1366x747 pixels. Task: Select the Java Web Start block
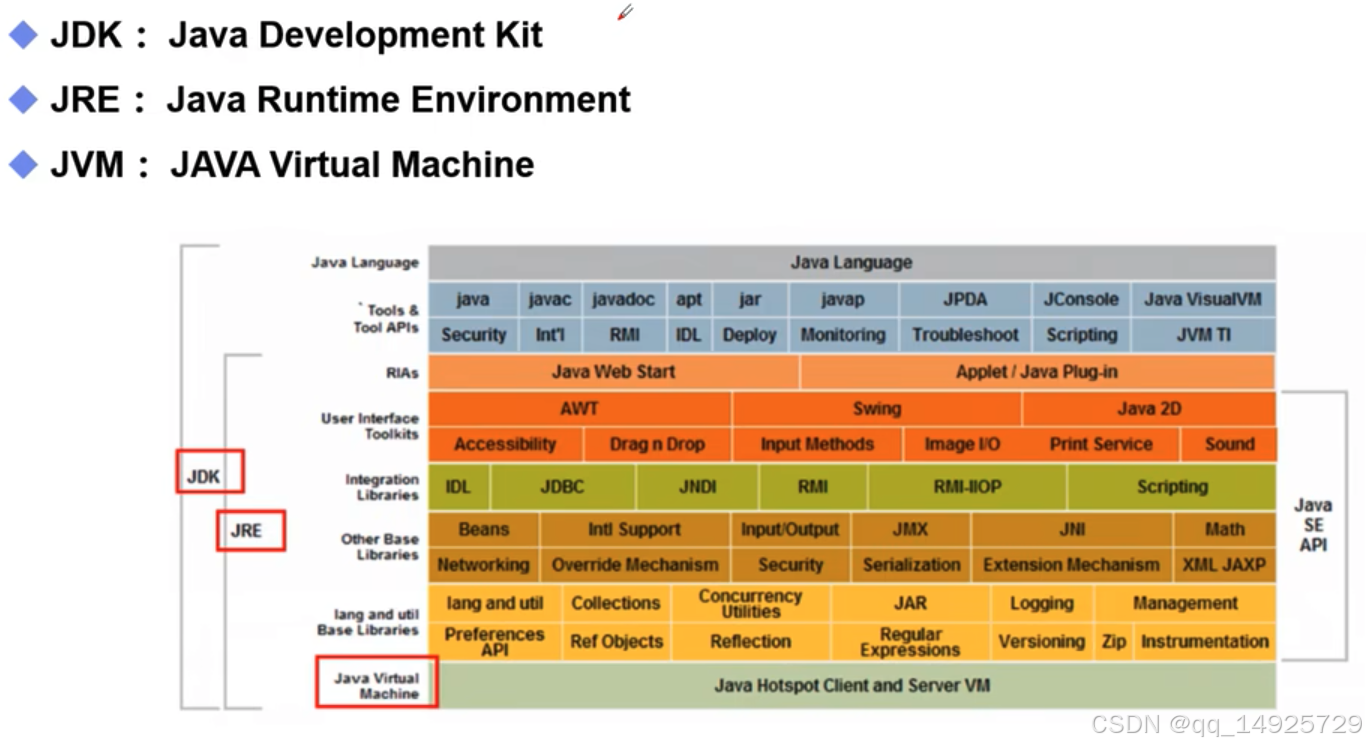[613, 371]
